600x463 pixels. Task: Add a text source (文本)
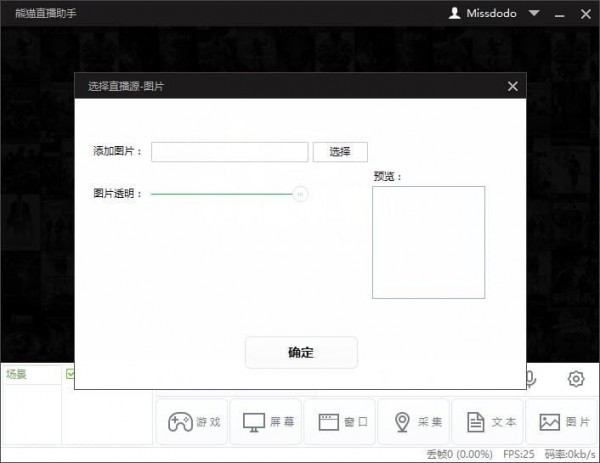[x=490, y=421]
